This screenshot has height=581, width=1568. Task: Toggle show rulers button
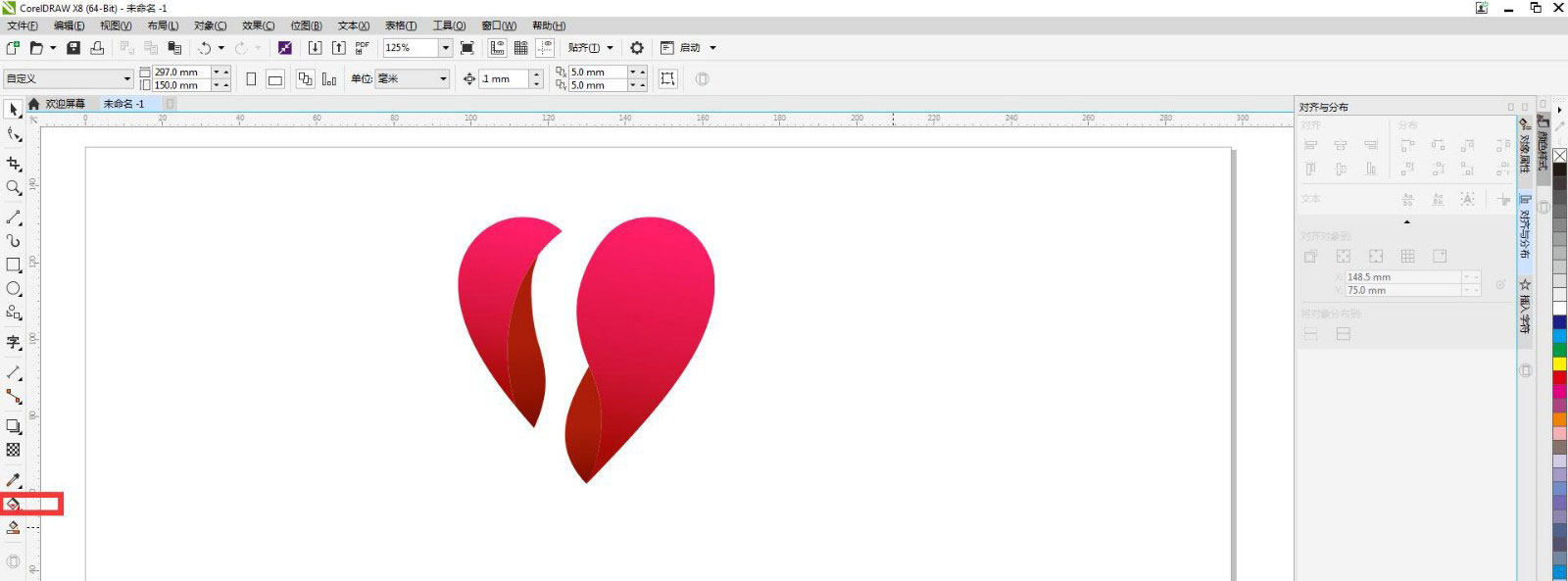tap(497, 48)
